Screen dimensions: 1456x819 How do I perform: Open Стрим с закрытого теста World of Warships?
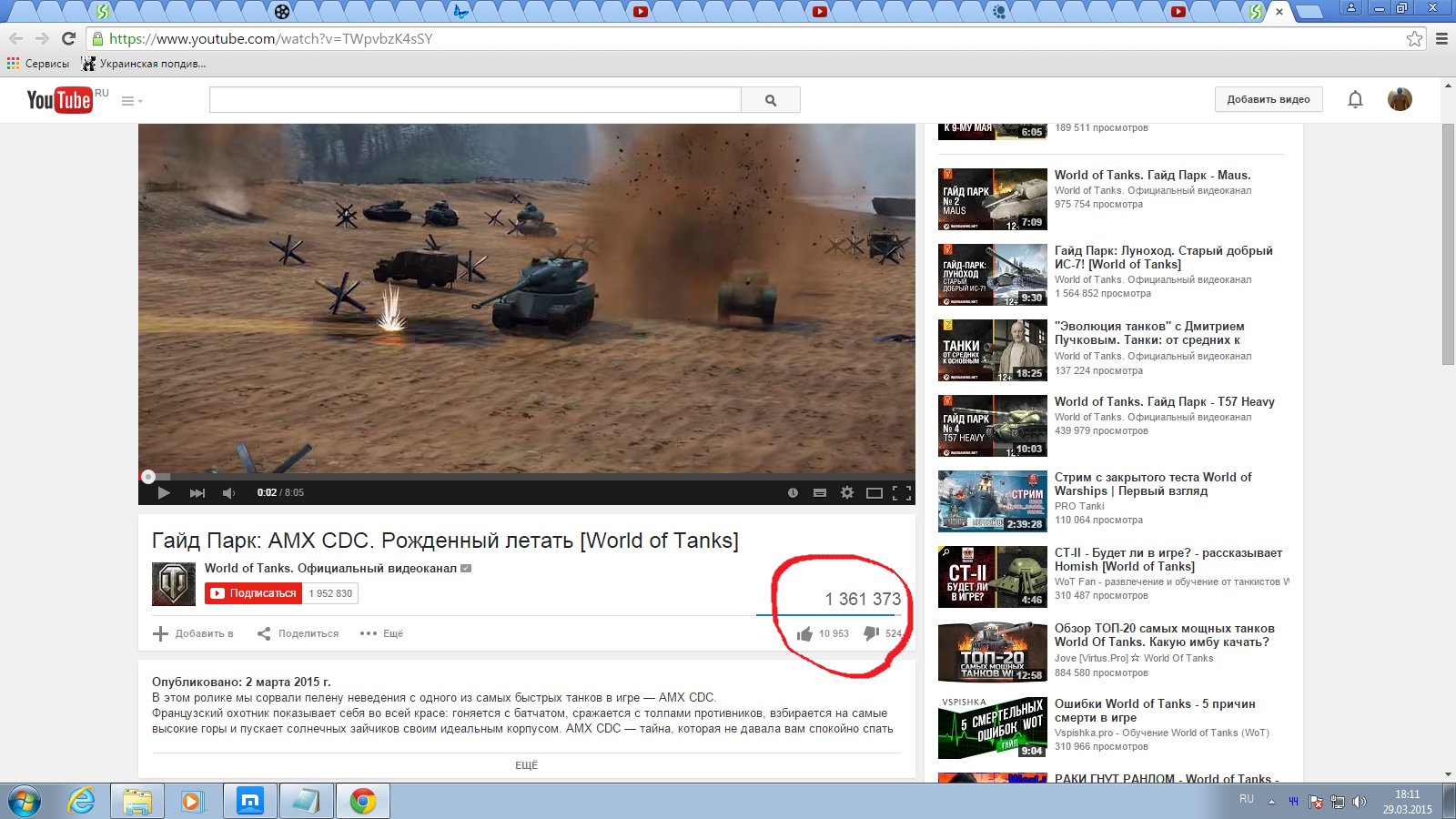click(1153, 484)
